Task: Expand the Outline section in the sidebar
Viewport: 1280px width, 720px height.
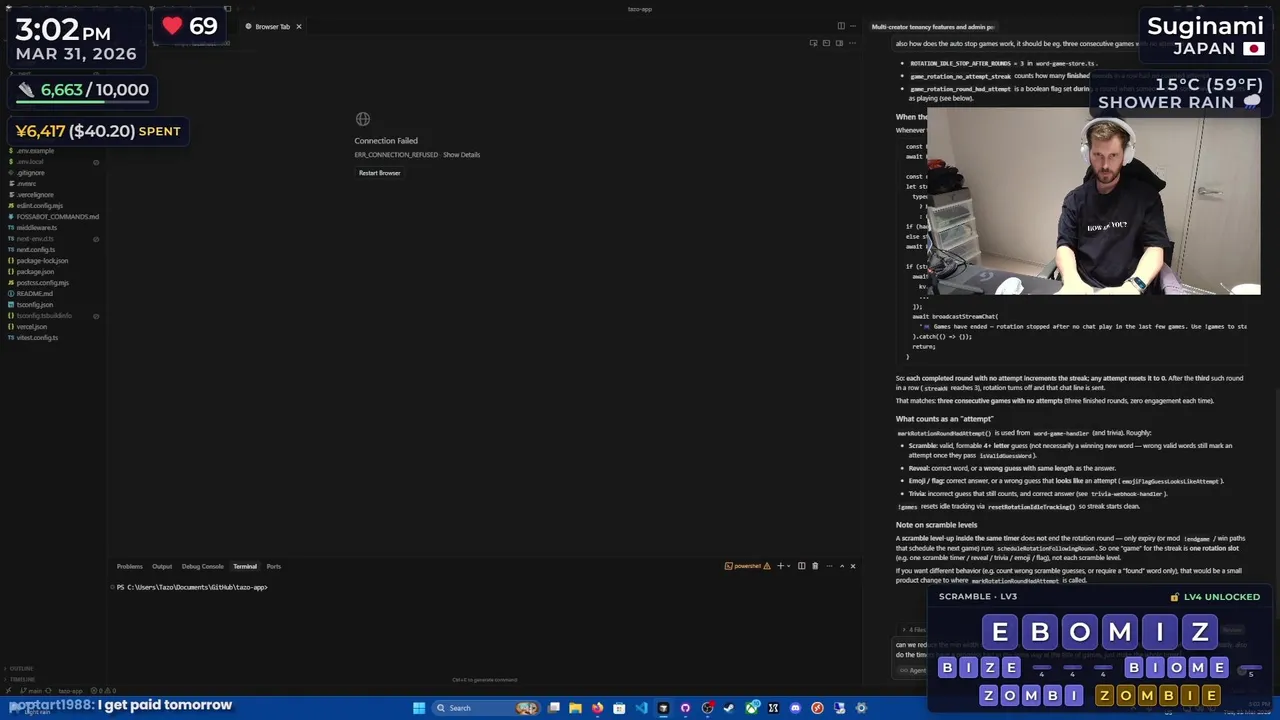Action: pyautogui.click(x=20, y=669)
